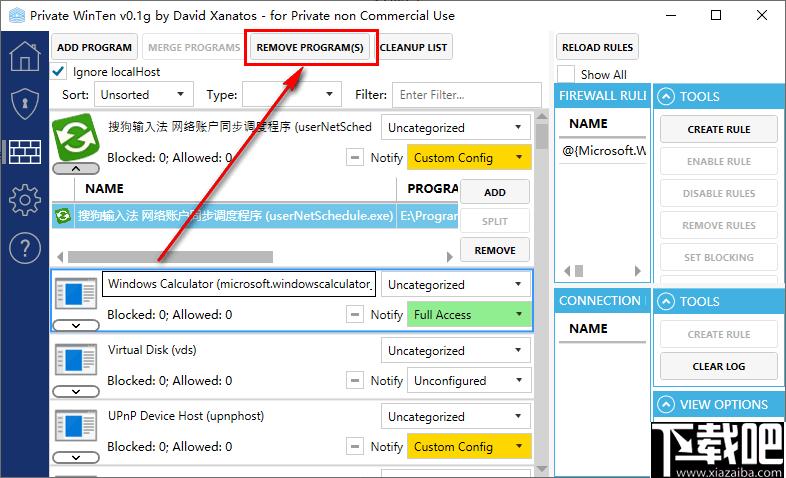This screenshot has width=786, height=478.
Task: Click the Sogou userNetSched green program icon
Action: [76, 137]
